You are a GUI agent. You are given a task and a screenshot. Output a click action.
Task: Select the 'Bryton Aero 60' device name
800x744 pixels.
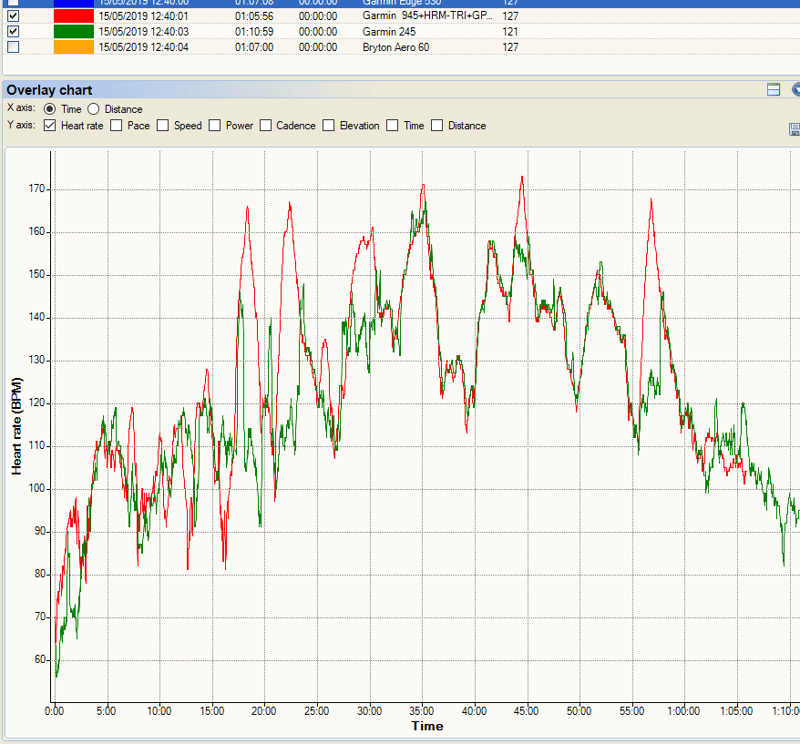point(395,47)
